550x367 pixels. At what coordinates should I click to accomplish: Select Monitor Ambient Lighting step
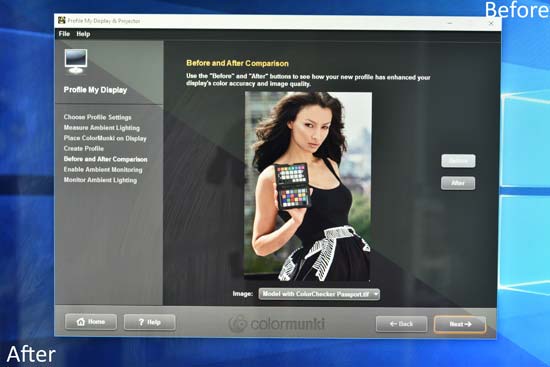pos(100,180)
